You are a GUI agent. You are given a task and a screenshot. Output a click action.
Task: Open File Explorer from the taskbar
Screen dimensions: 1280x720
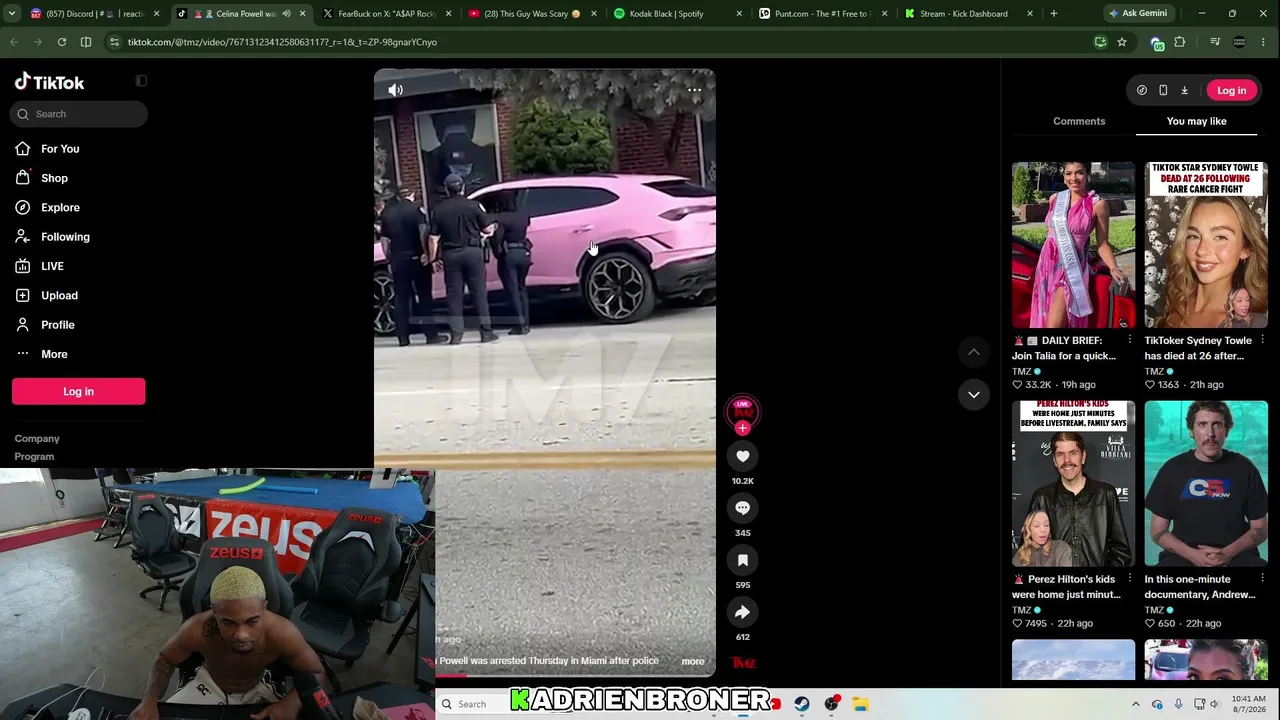[860, 704]
